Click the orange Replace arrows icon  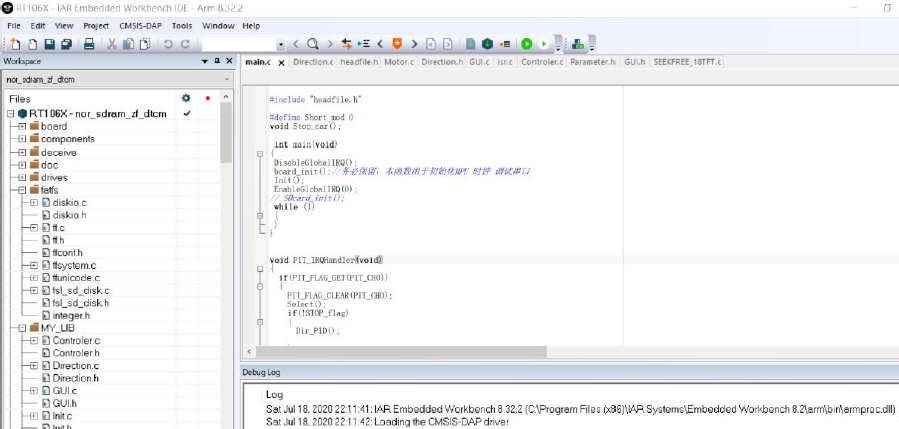(x=346, y=44)
